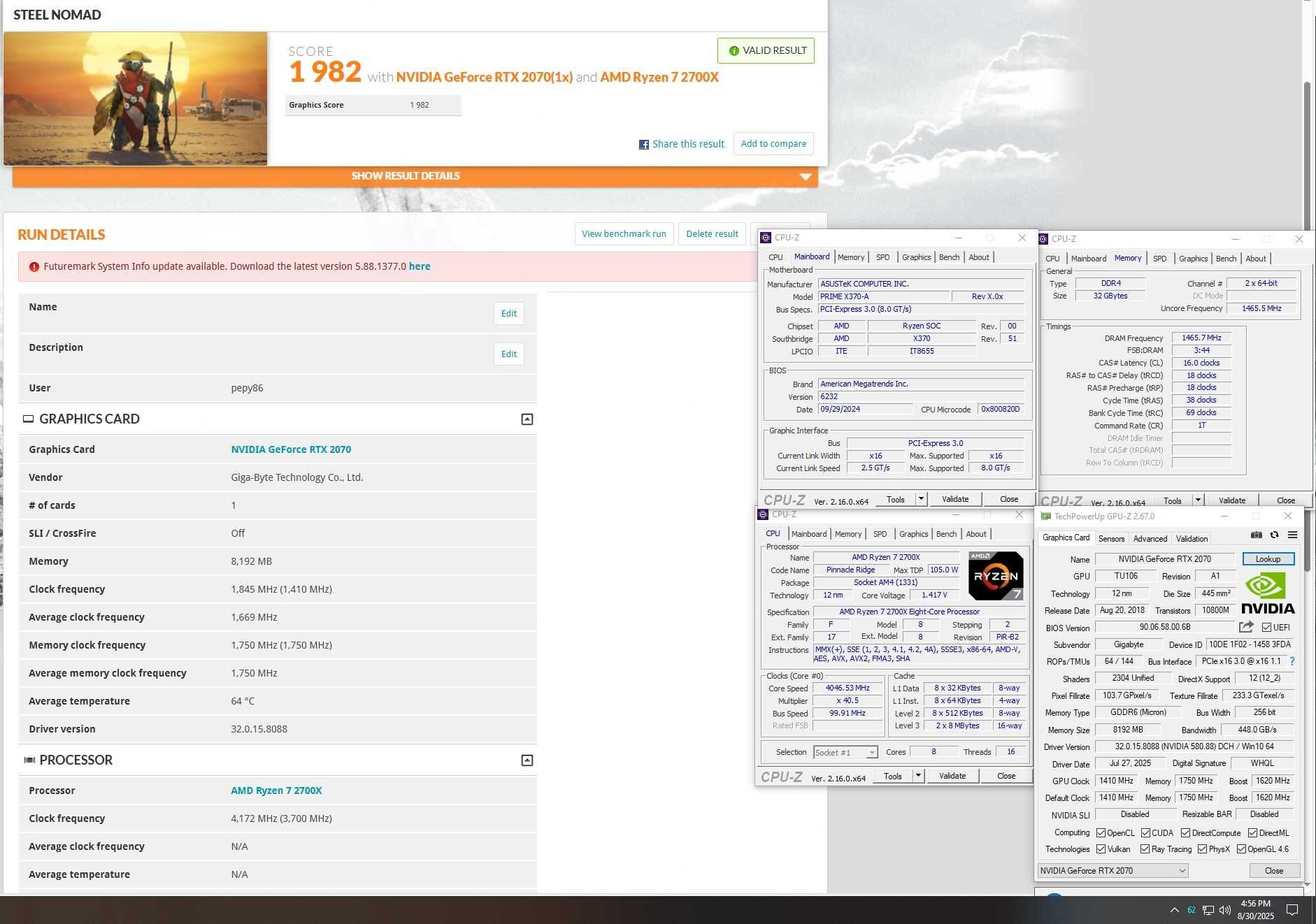Toggle the Ray Tracing checkbox

1145,849
